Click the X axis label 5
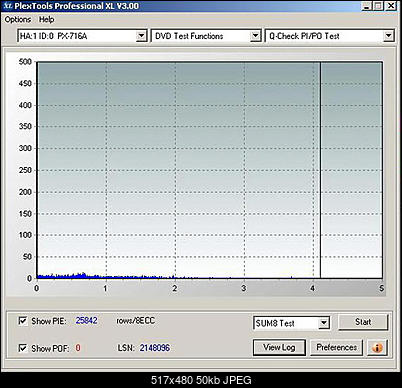Image resolution: width=402 pixels, height=388 pixels. (x=381, y=288)
